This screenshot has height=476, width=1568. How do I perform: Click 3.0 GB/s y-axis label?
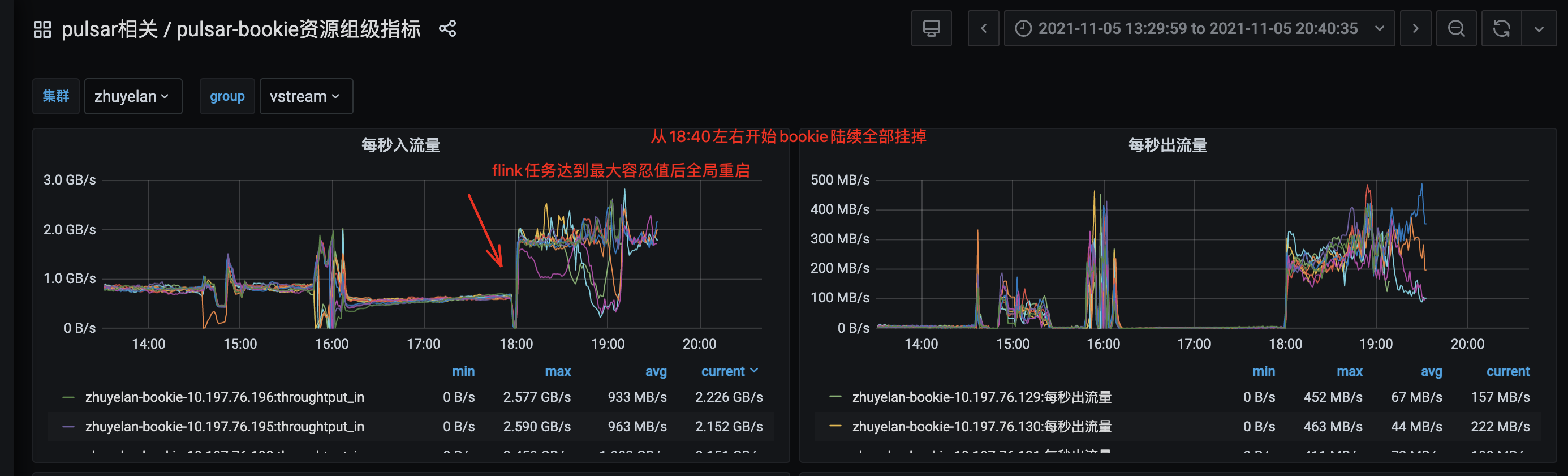(70, 180)
